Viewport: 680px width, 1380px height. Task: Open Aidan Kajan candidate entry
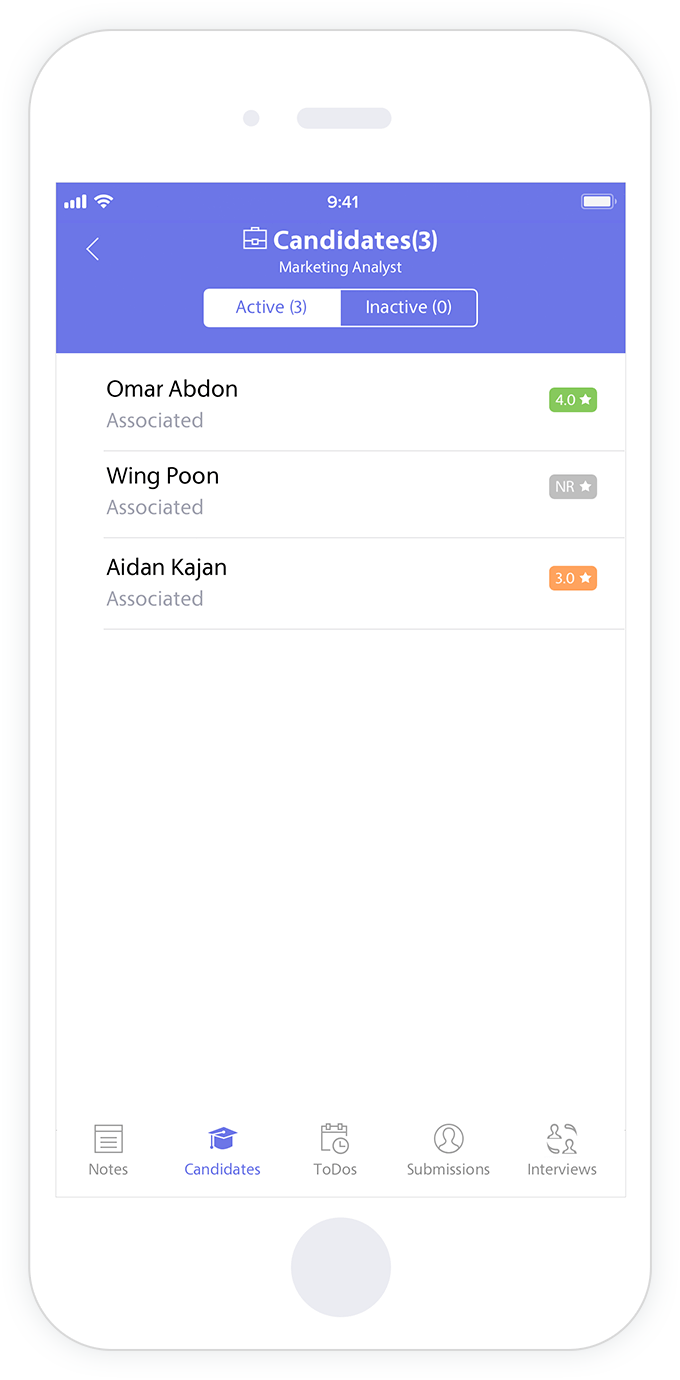point(364,584)
